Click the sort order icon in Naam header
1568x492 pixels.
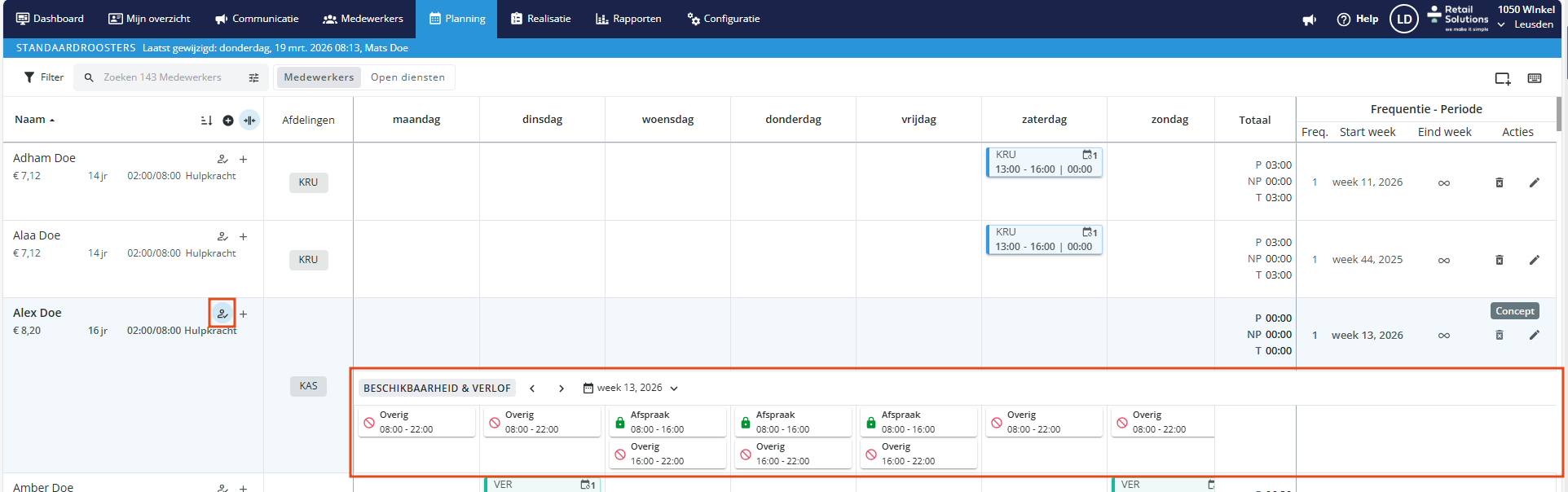click(206, 121)
